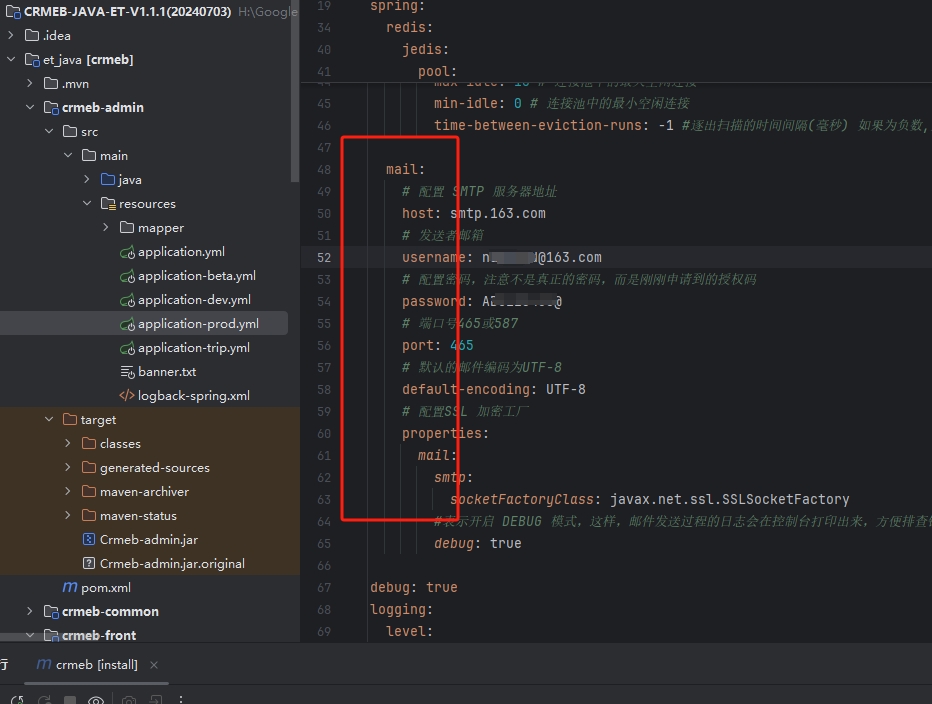Screen dimensions: 932x704
Task: Select application-dev.yml file
Action: click(x=194, y=300)
